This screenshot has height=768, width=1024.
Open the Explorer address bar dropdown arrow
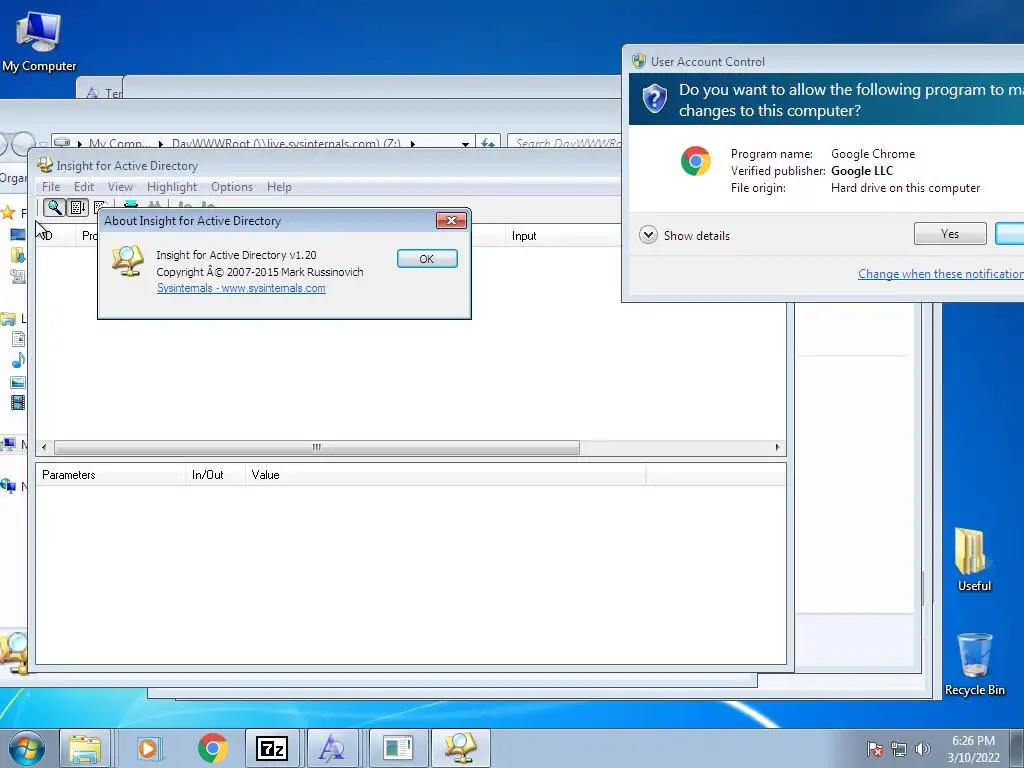[x=465, y=144]
